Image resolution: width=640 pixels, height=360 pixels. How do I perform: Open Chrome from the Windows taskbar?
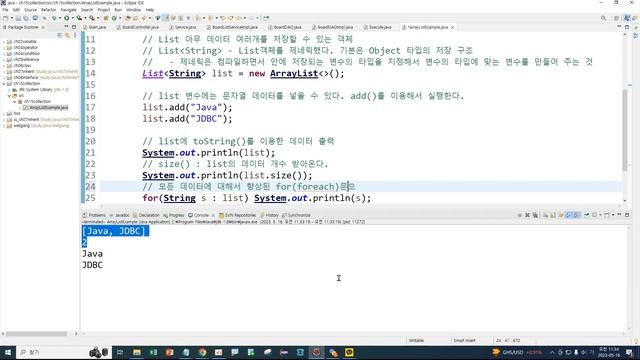tap(202, 352)
